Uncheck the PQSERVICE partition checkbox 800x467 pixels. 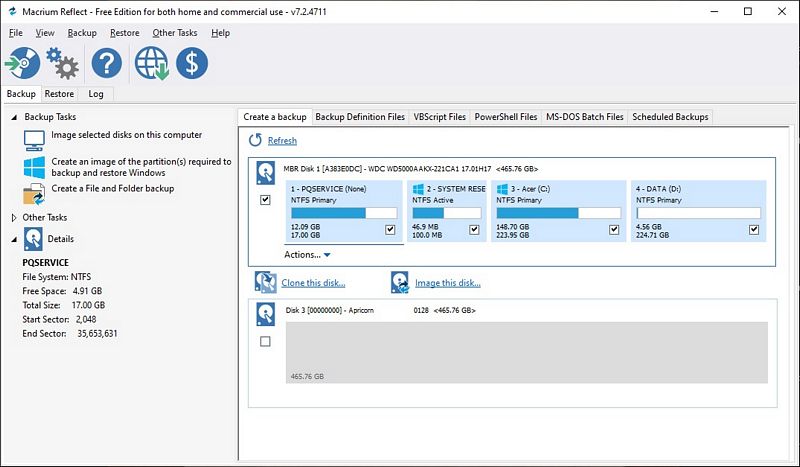coord(390,230)
